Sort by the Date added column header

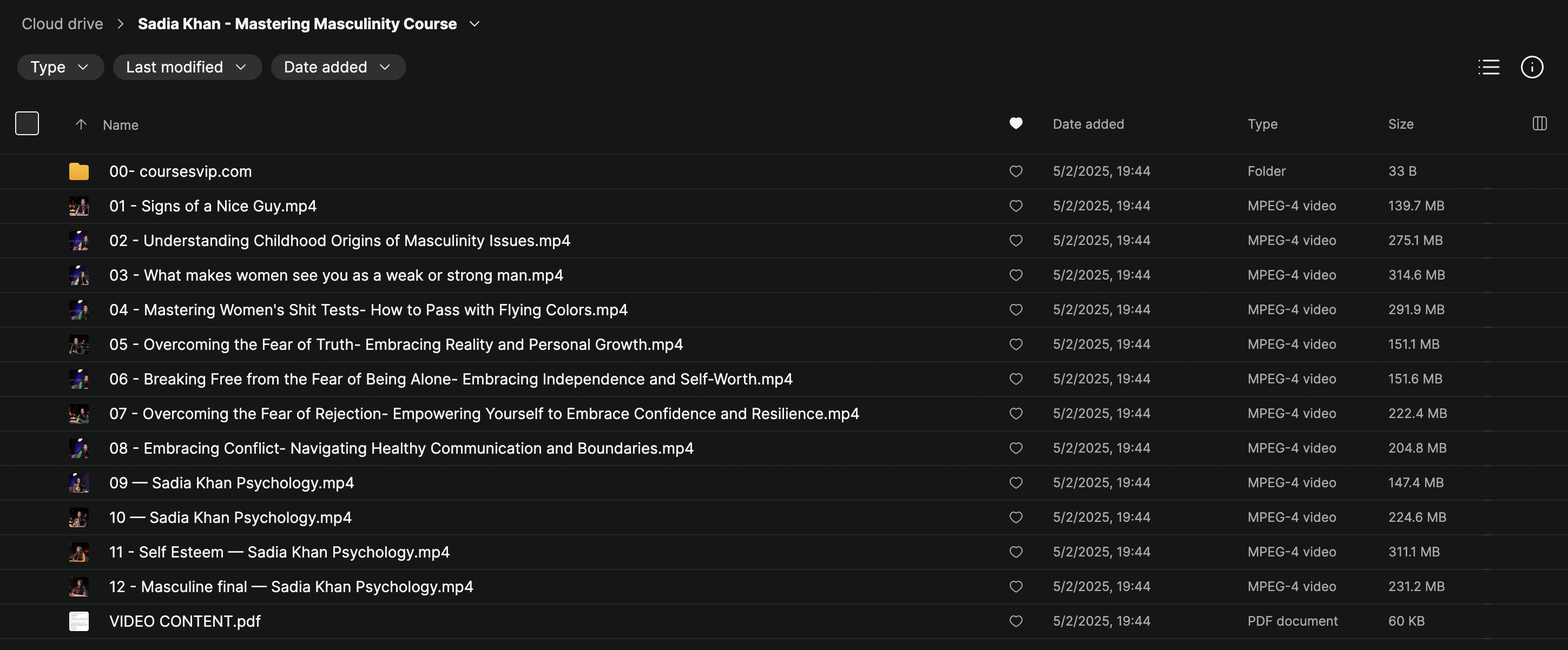click(1088, 124)
